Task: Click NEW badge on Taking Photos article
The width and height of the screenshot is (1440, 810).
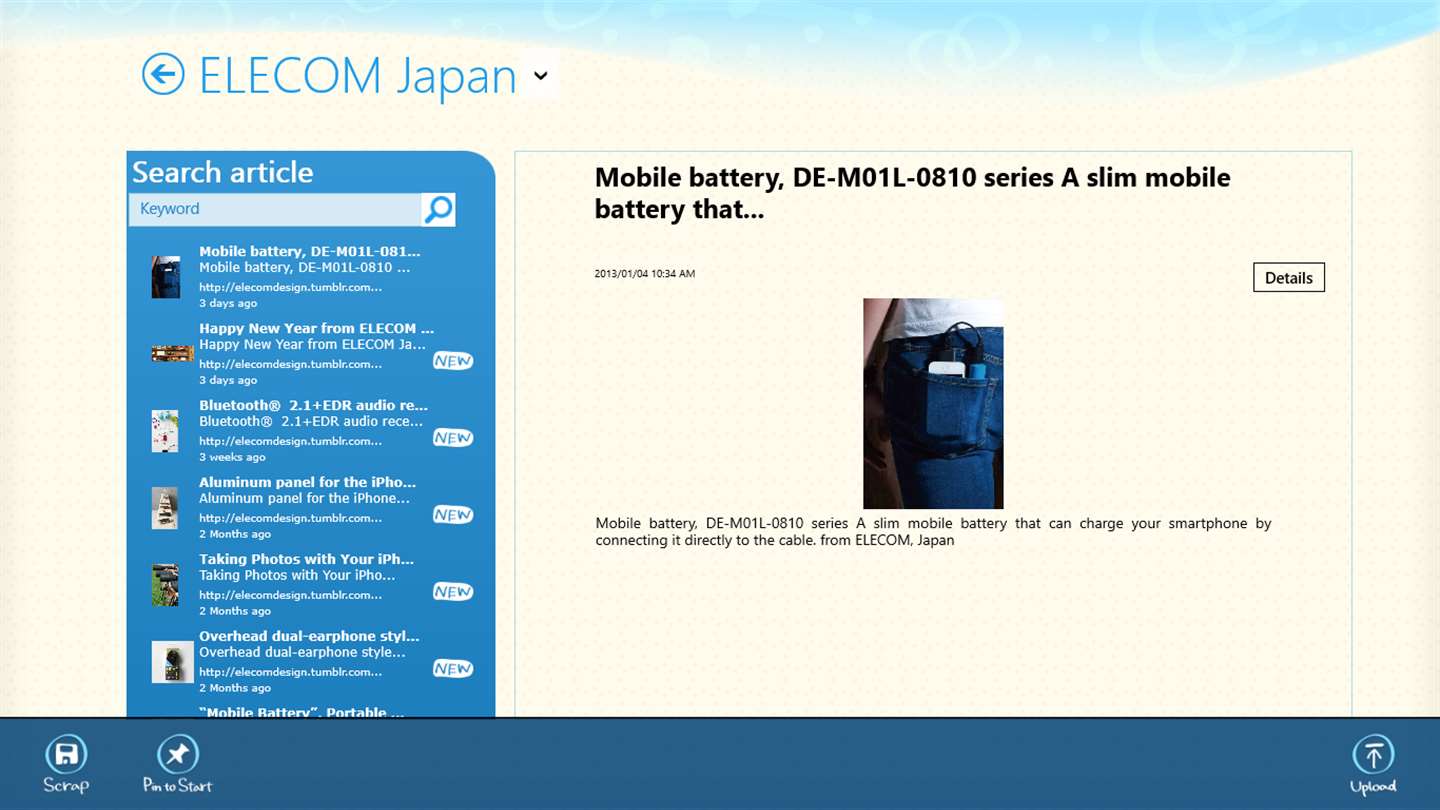Action: [453, 592]
